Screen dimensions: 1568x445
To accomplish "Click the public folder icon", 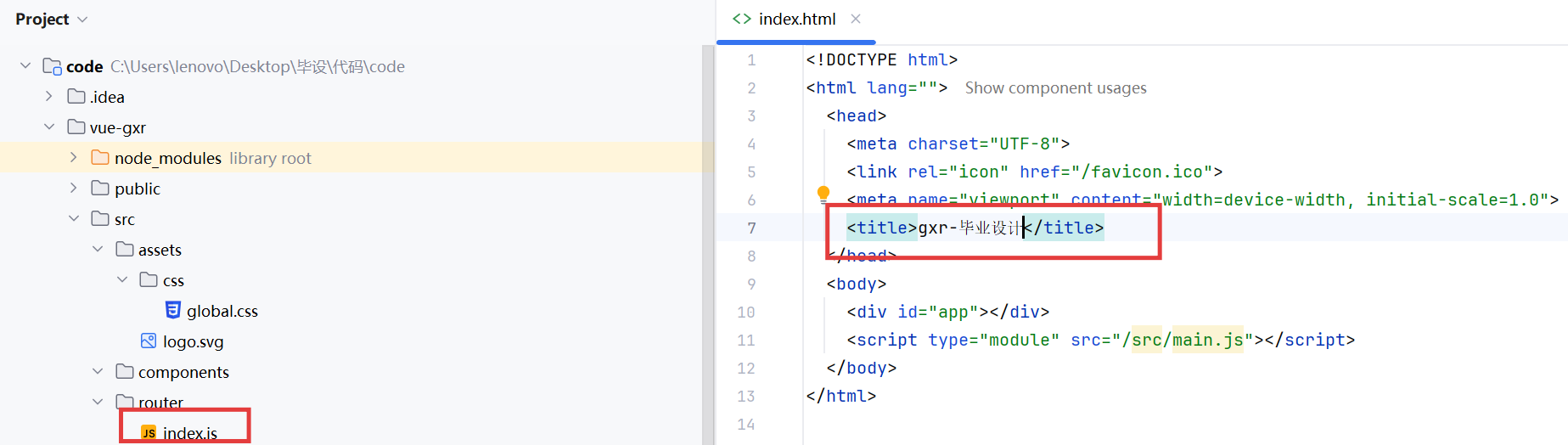I will pyautogui.click(x=100, y=188).
